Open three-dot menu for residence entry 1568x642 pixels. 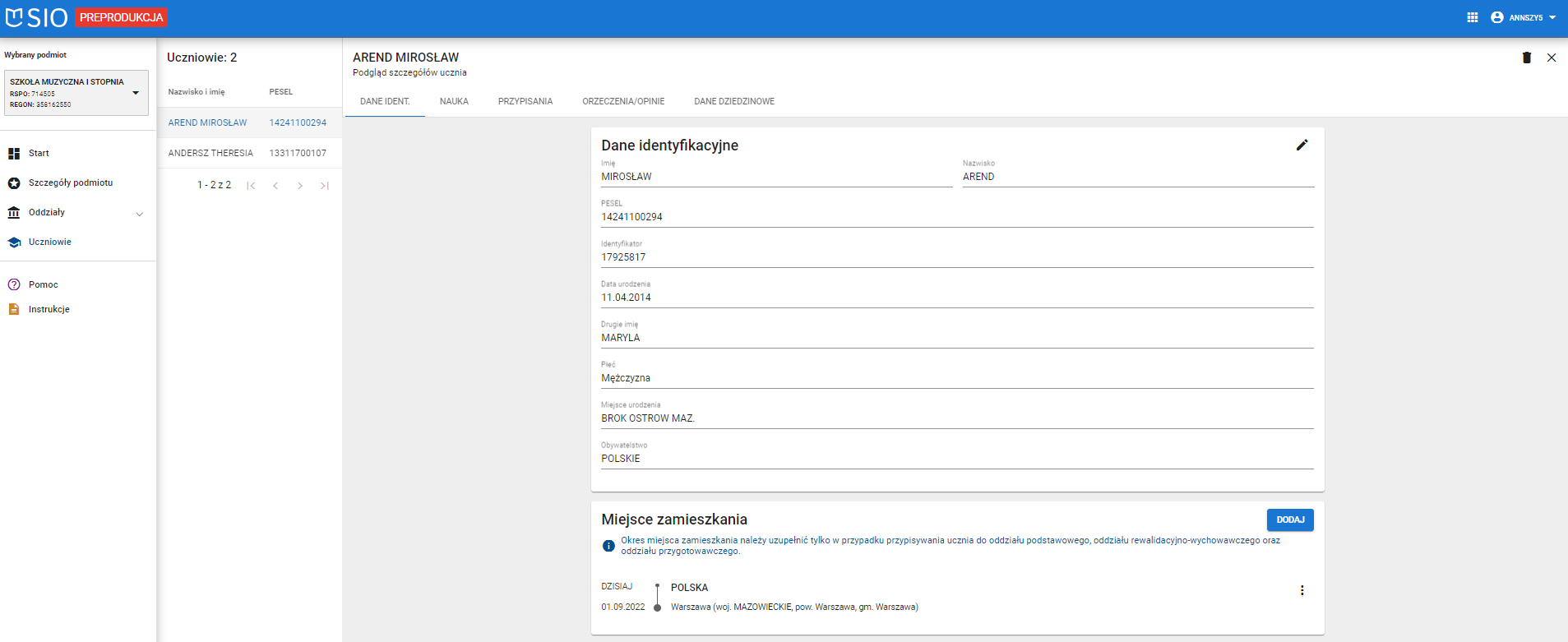(x=1302, y=590)
